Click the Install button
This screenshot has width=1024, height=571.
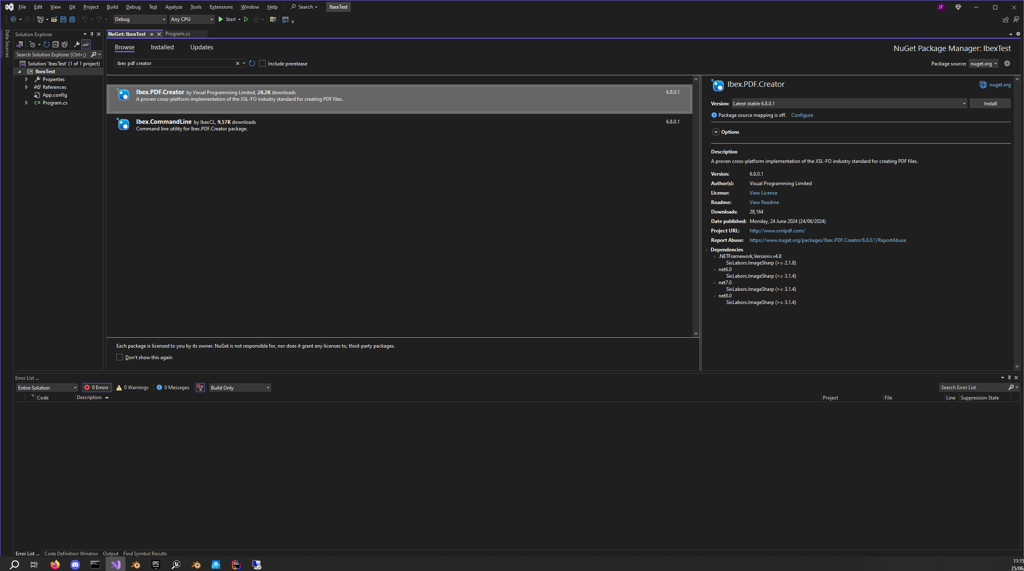click(989, 104)
